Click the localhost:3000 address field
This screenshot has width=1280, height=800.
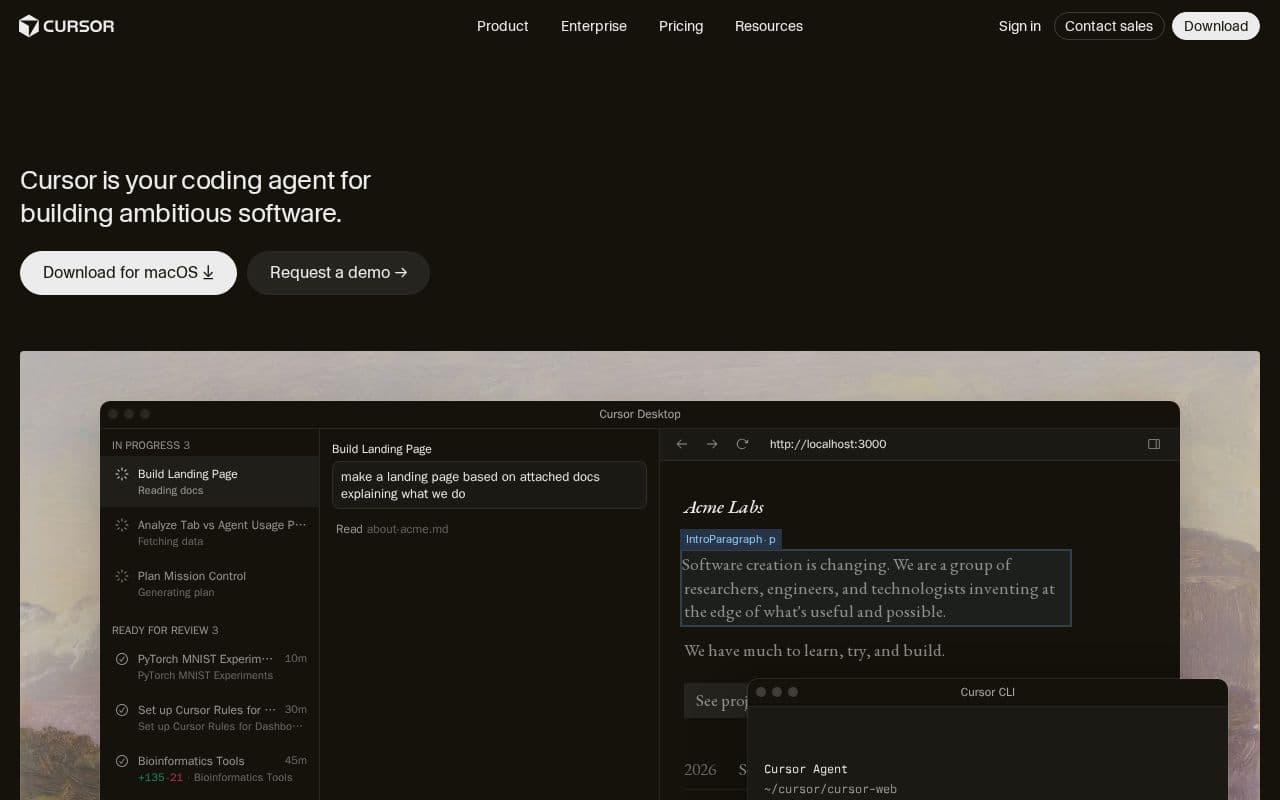tap(828, 444)
